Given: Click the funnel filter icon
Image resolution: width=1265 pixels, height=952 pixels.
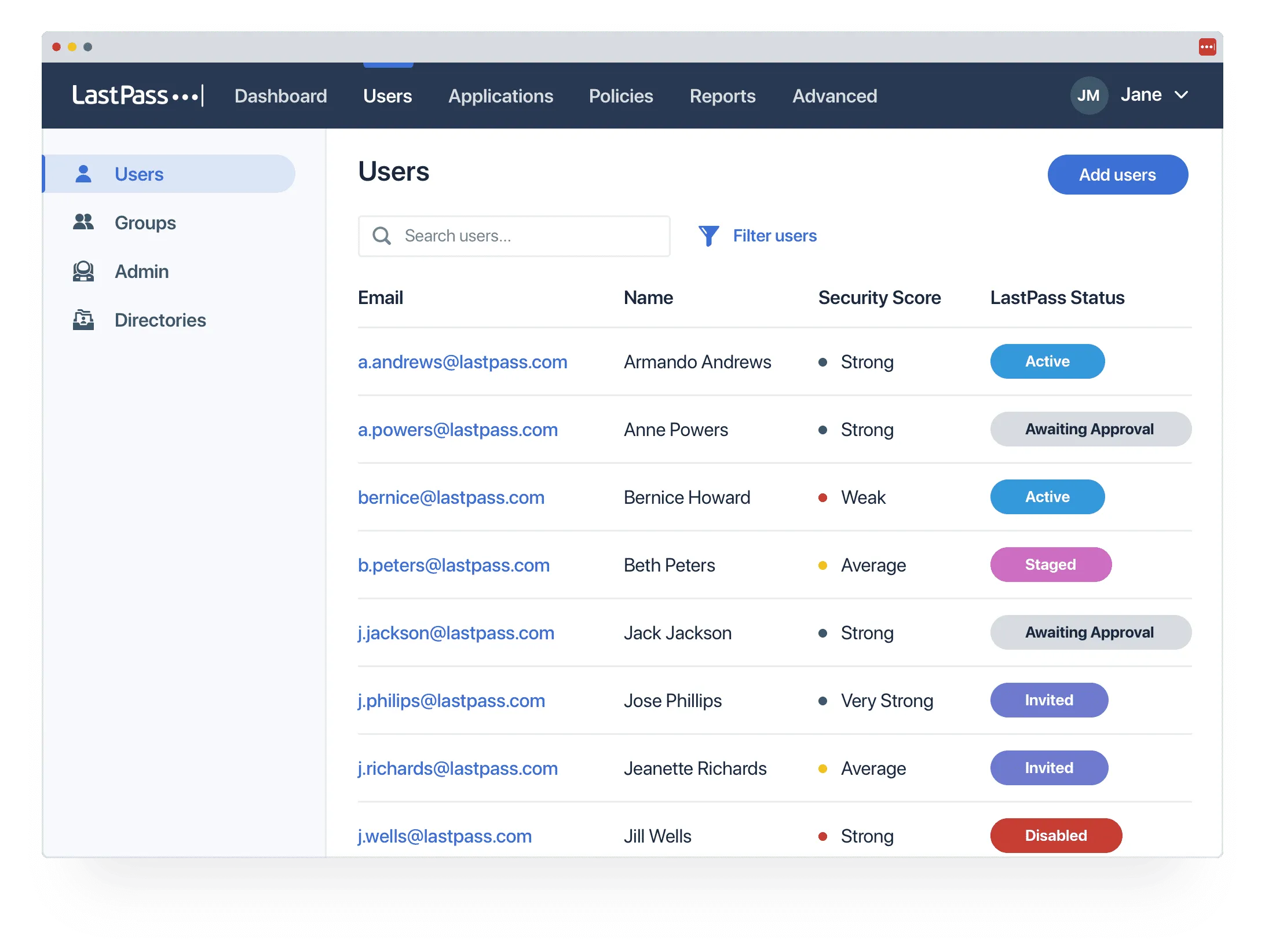Looking at the screenshot, I should (x=708, y=236).
